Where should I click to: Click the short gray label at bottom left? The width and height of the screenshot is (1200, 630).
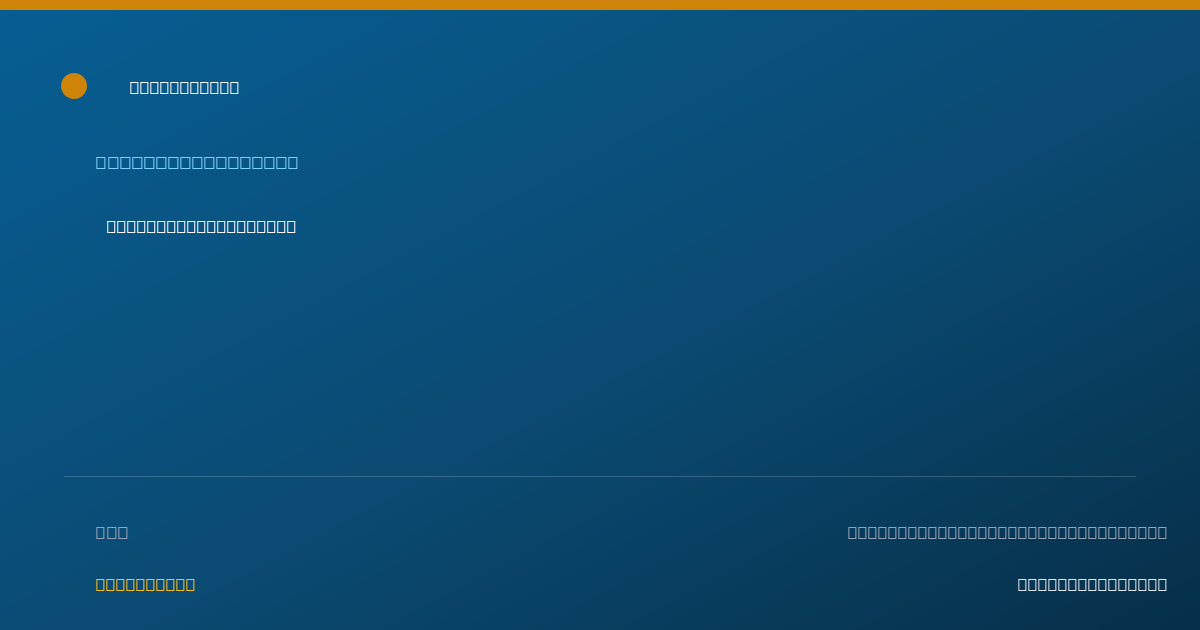pyautogui.click(x=112, y=532)
